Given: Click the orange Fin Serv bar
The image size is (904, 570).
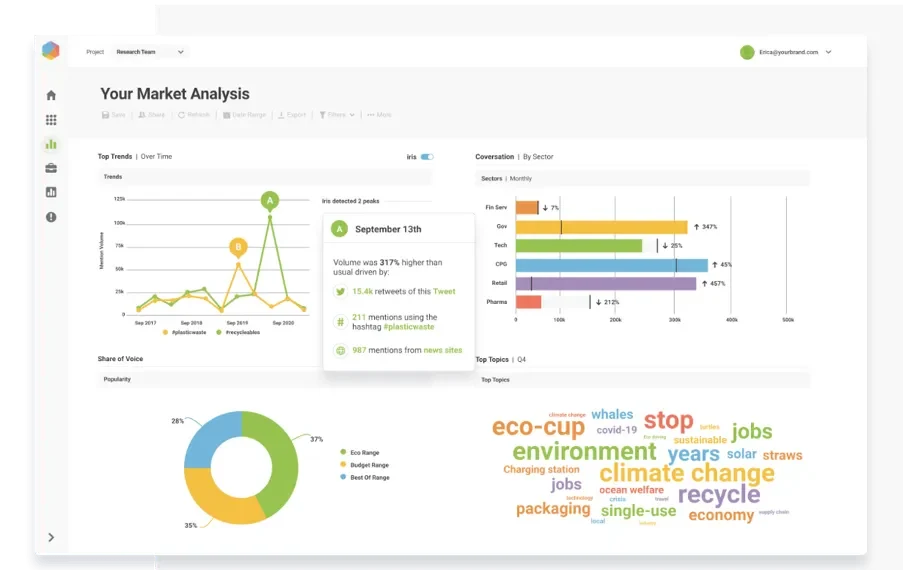Looking at the screenshot, I should tap(526, 207).
